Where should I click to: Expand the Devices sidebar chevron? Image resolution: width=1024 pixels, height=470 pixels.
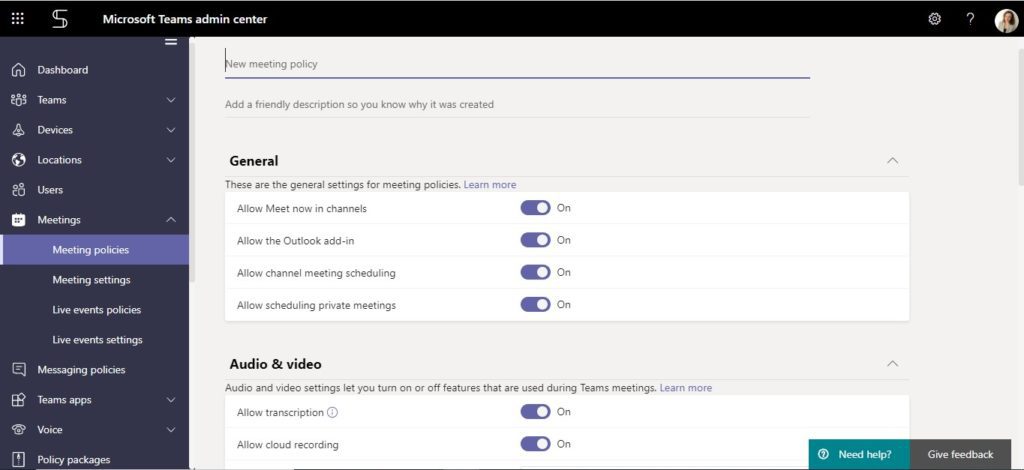click(171, 130)
